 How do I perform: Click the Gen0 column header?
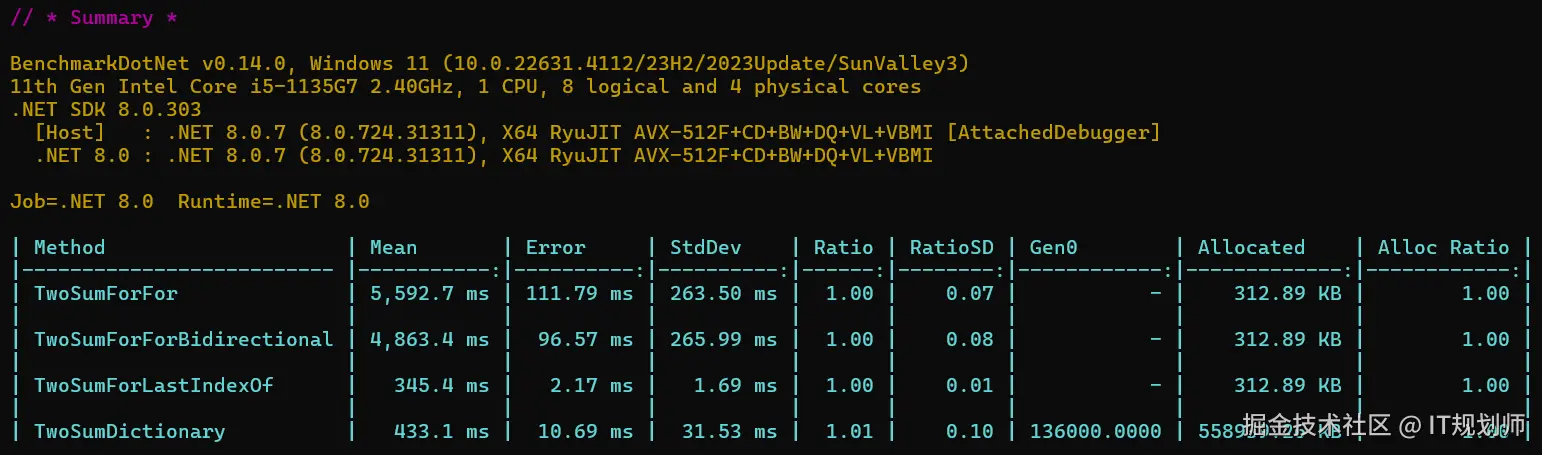point(1053,247)
